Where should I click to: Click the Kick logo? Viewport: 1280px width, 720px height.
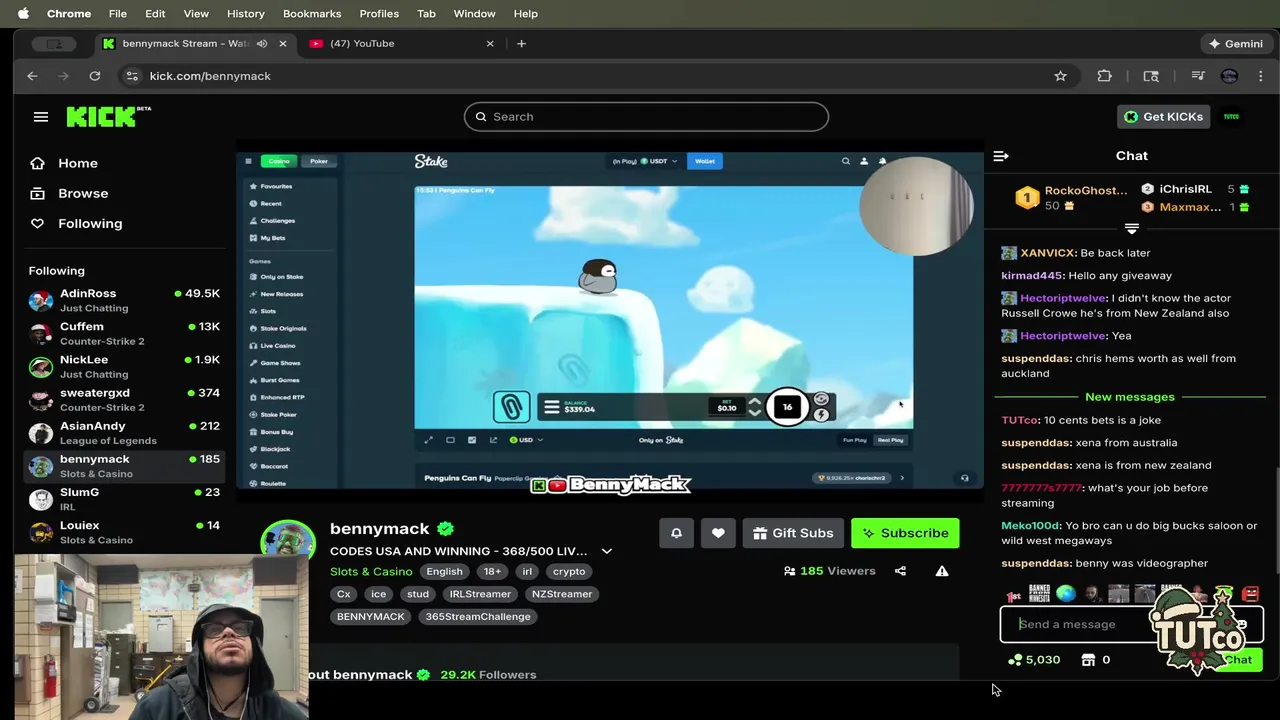(108, 117)
